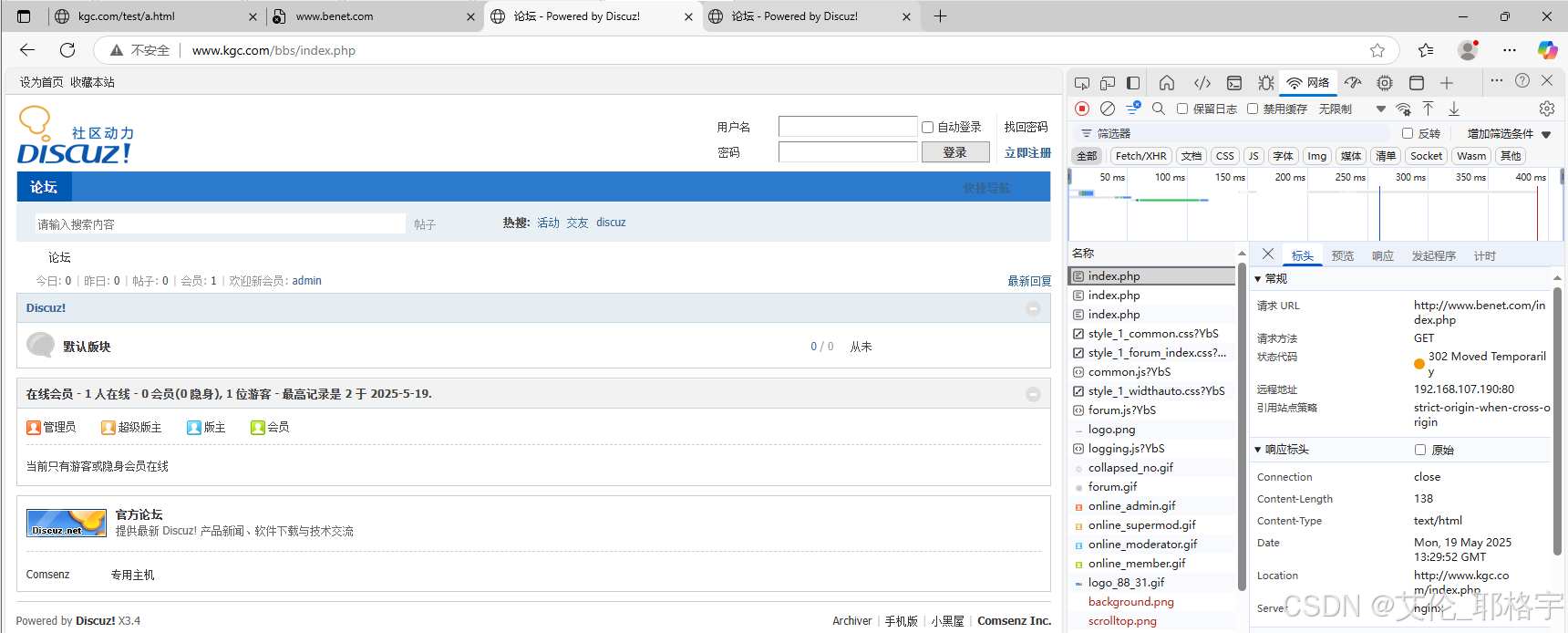The height and width of the screenshot is (633, 1568).
Task: Close the request details pane
Action: (x=1268, y=254)
